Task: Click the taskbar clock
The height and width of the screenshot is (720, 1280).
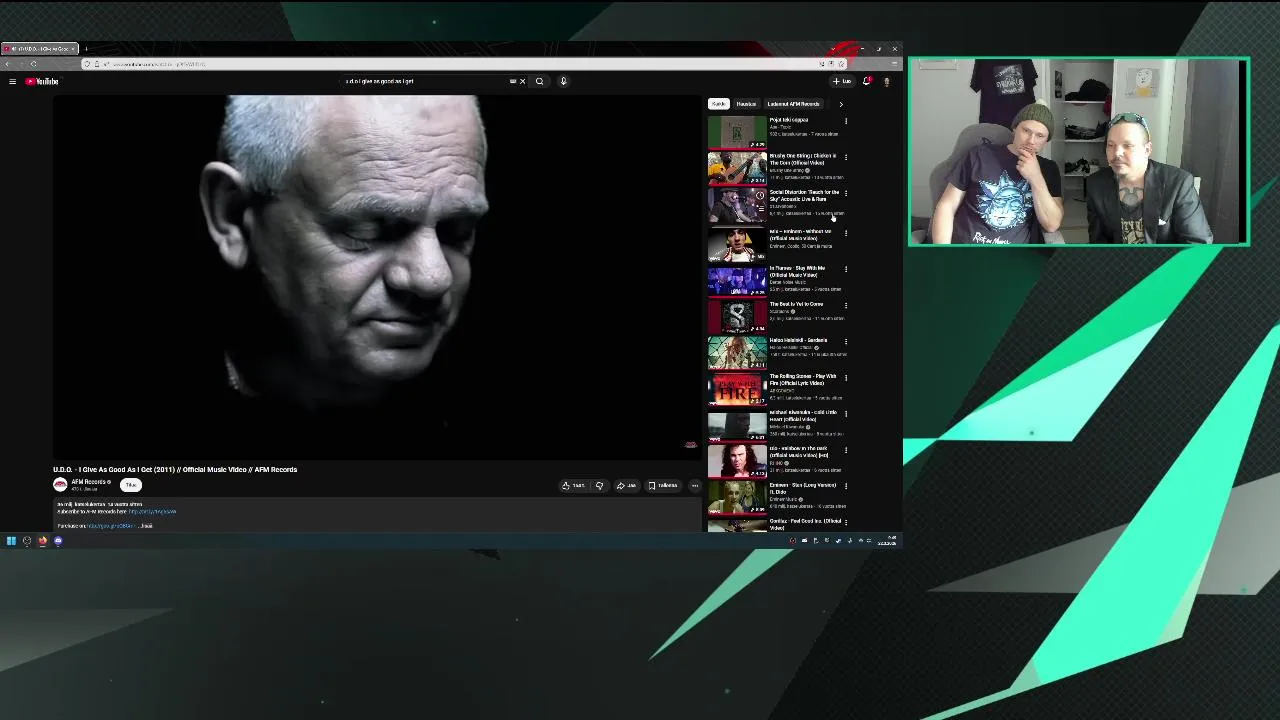Action: click(887, 541)
